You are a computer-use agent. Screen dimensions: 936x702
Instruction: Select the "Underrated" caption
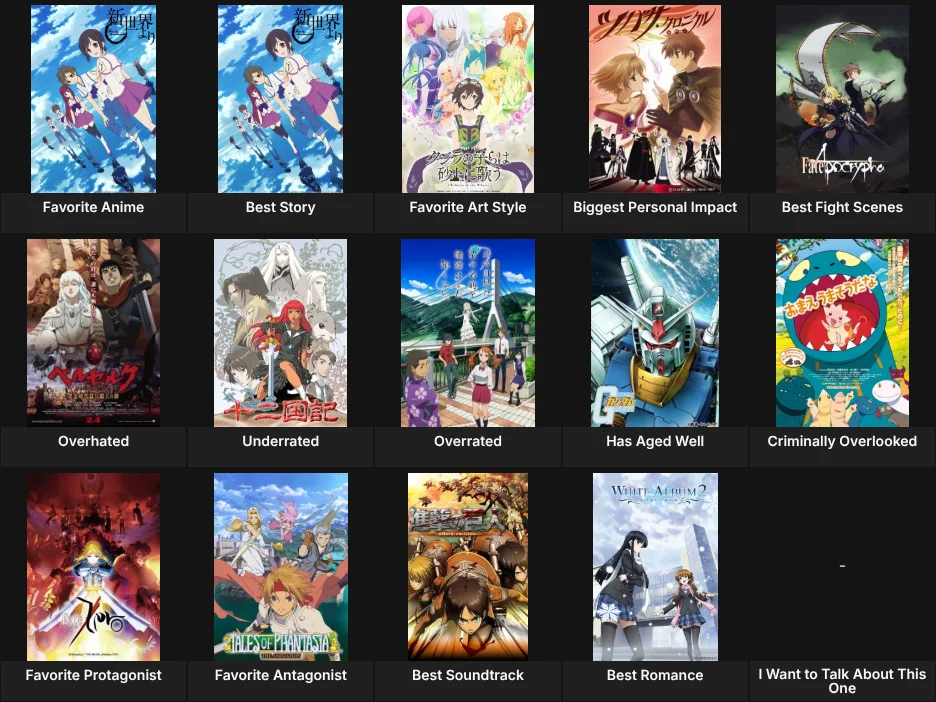pyautogui.click(x=281, y=441)
